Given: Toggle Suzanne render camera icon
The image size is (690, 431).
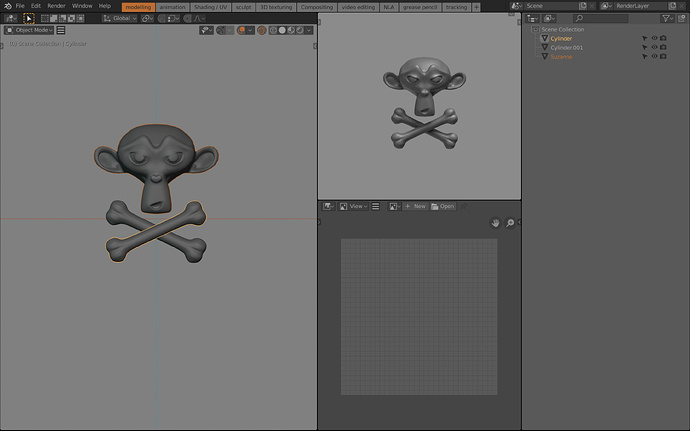Looking at the screenshot, I should [663, 56].
